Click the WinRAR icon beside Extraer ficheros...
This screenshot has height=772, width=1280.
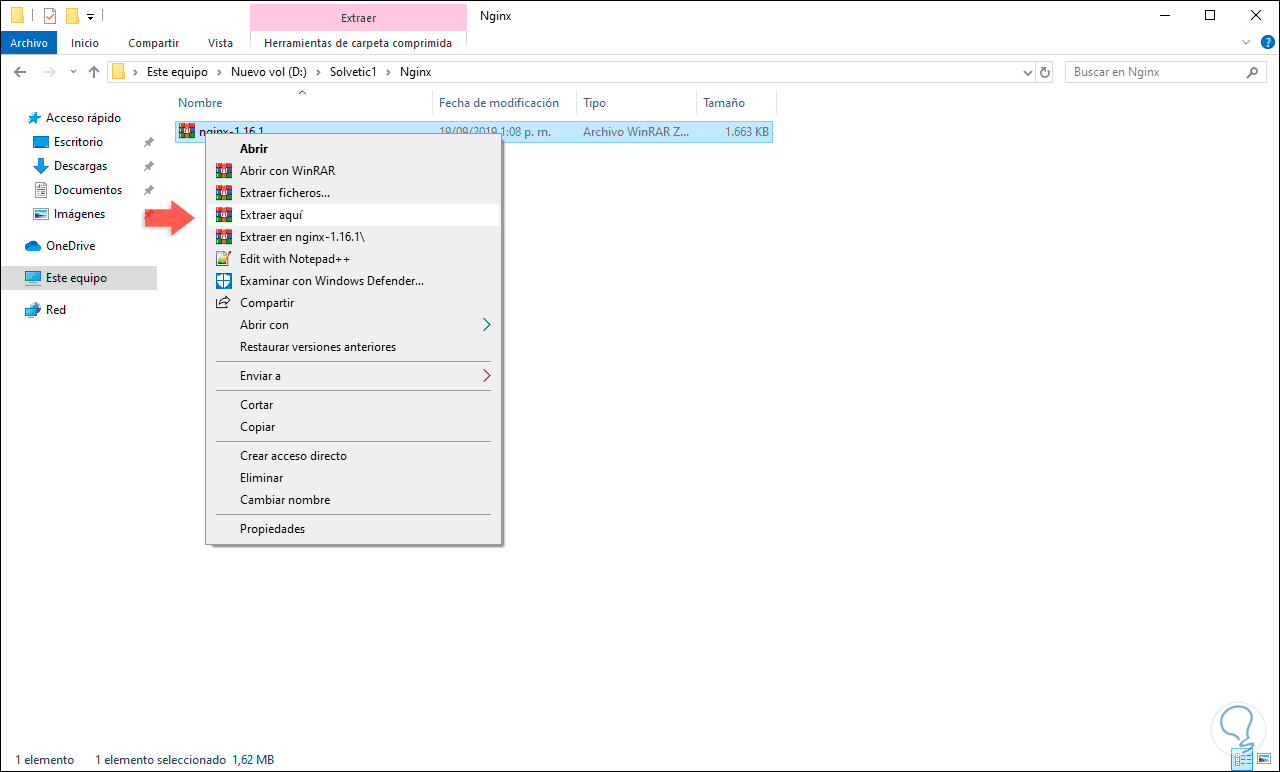coord(224,193)
